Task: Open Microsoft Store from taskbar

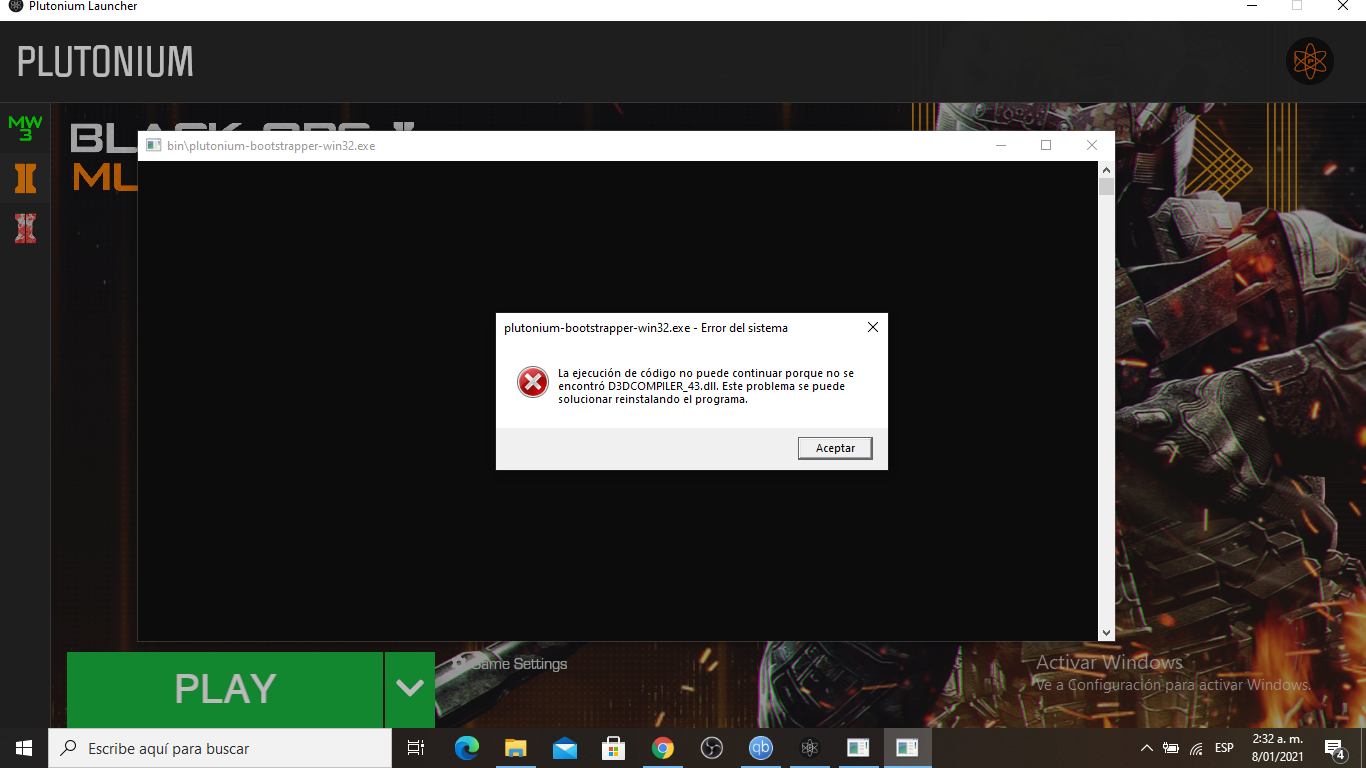Action: (613, 748)
